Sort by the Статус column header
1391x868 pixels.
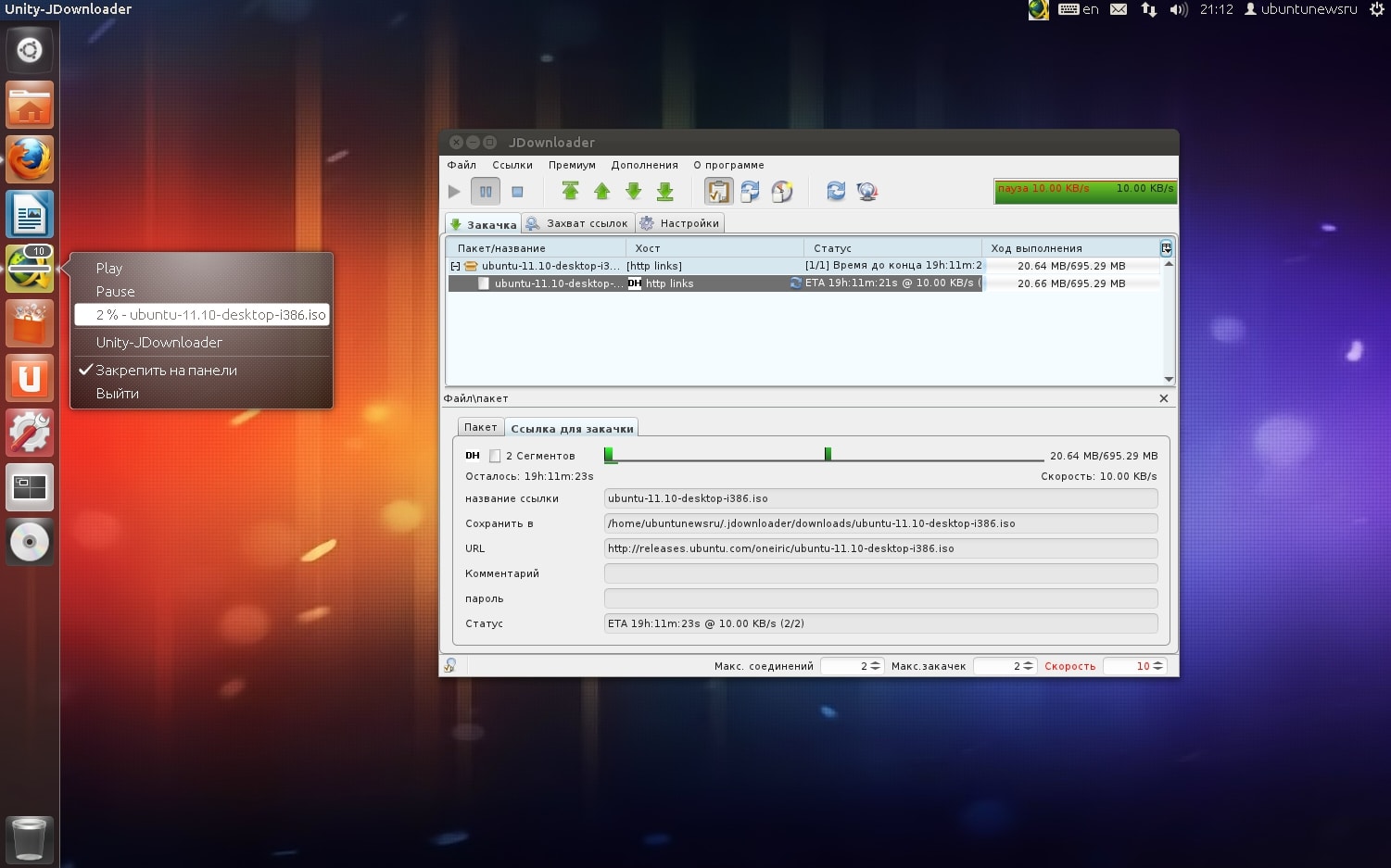tap(892, 248)
